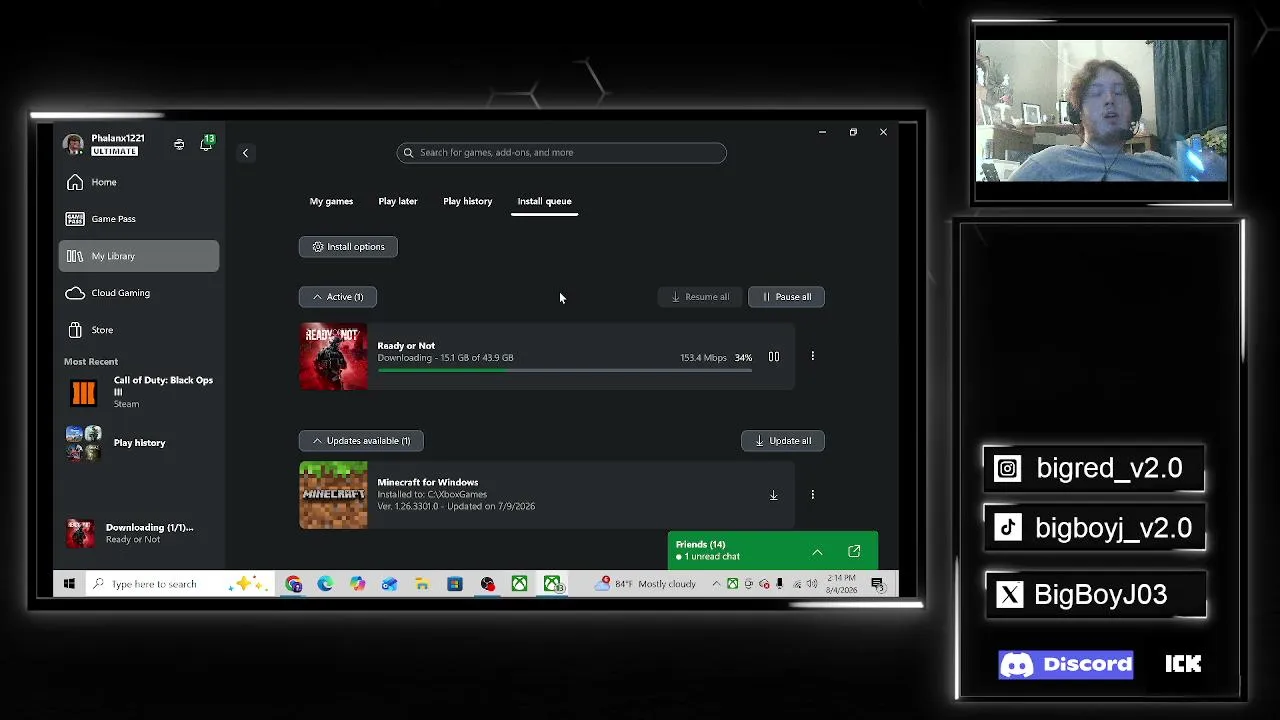Open more options for Minecraft for Windows
This screenshot has width=1280, height=720.
[x=812, y=495]
